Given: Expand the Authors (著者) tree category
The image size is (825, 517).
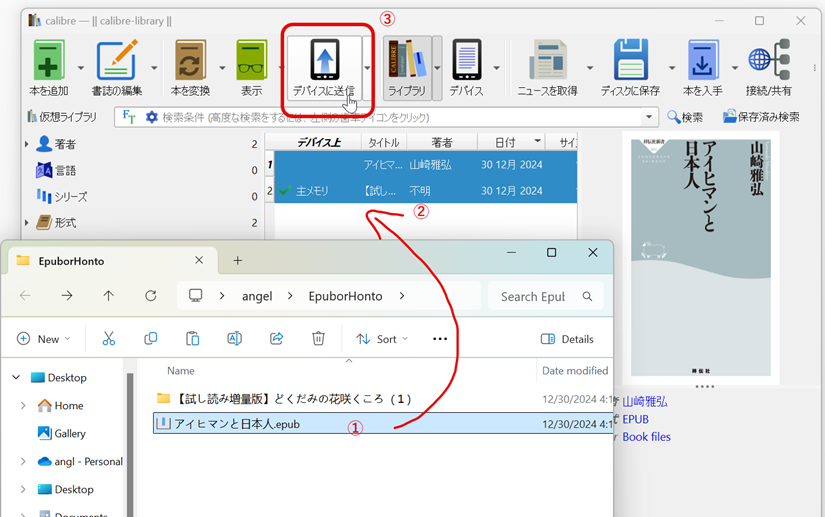Looking at the screenshot, I should tap(26, 144).
